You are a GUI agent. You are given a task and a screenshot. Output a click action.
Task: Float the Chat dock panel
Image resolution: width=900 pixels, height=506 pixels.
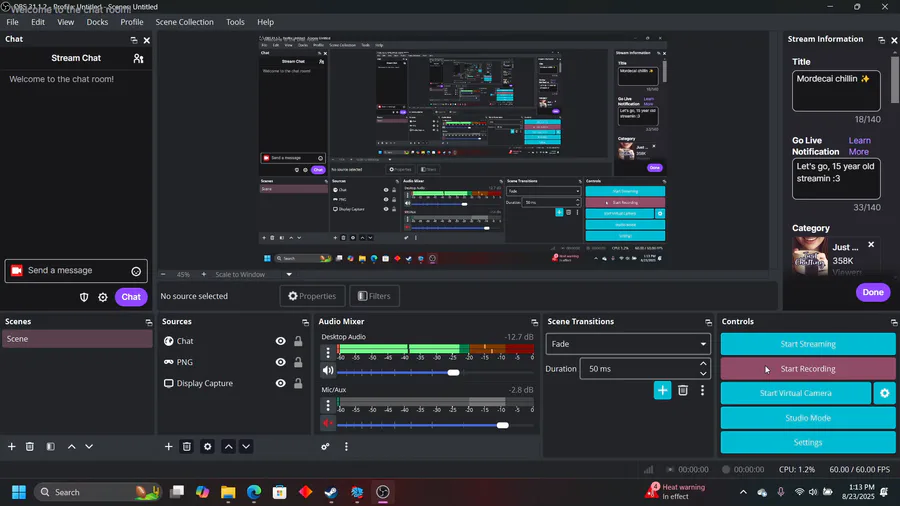(x=134, y=40)
